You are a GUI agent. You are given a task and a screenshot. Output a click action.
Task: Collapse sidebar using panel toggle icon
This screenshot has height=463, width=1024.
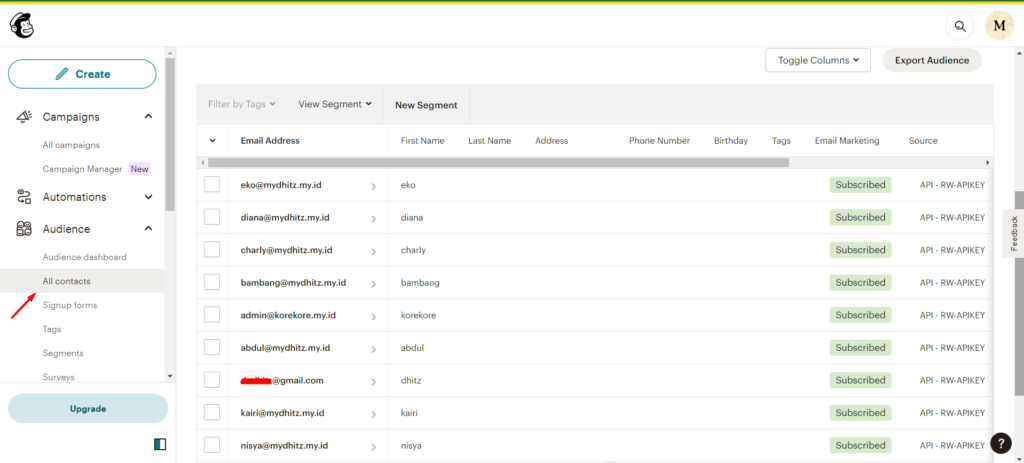point(160,444)
